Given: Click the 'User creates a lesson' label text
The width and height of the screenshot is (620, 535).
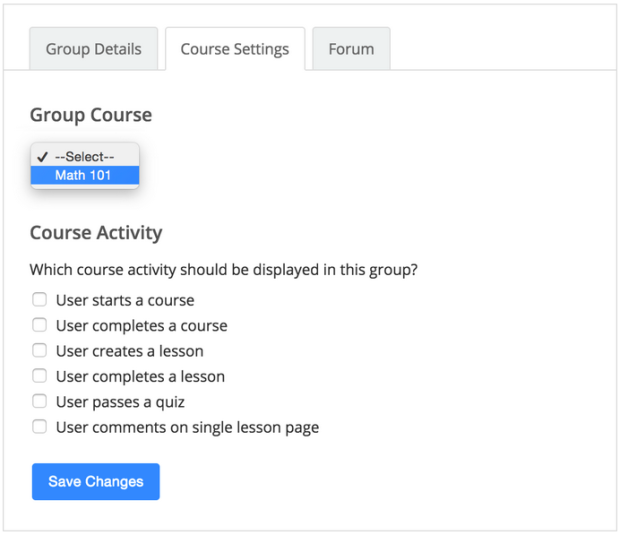Looking at the screenshot, I should [x=130, y=351].
